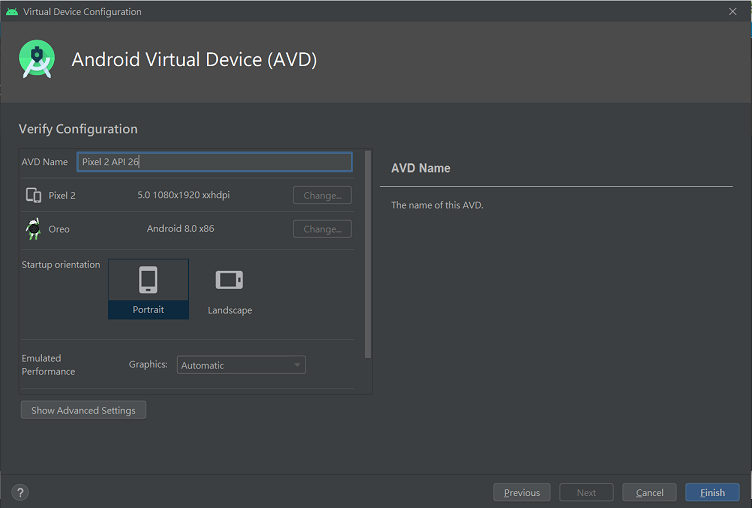Click the Oreo system image icon
Image resolution: width=752 pixels, height=508 pixels.
pos(33,229)
